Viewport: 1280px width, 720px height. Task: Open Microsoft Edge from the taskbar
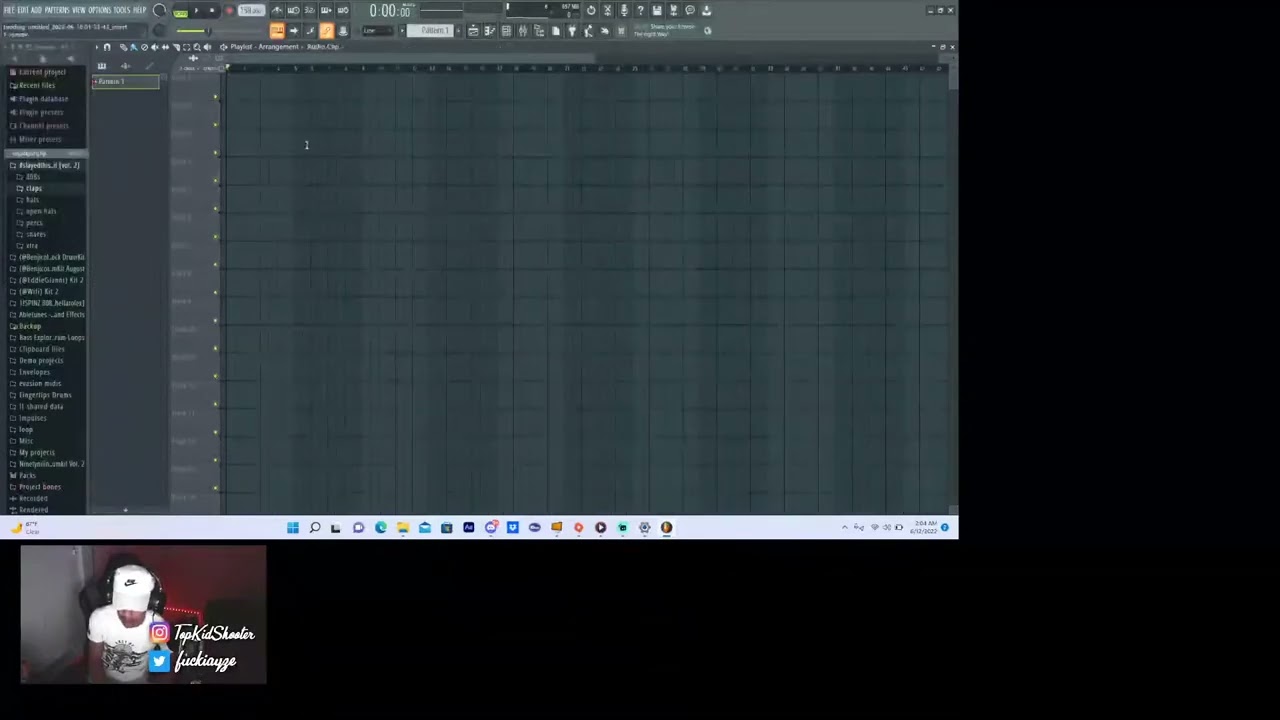point(381,528)
